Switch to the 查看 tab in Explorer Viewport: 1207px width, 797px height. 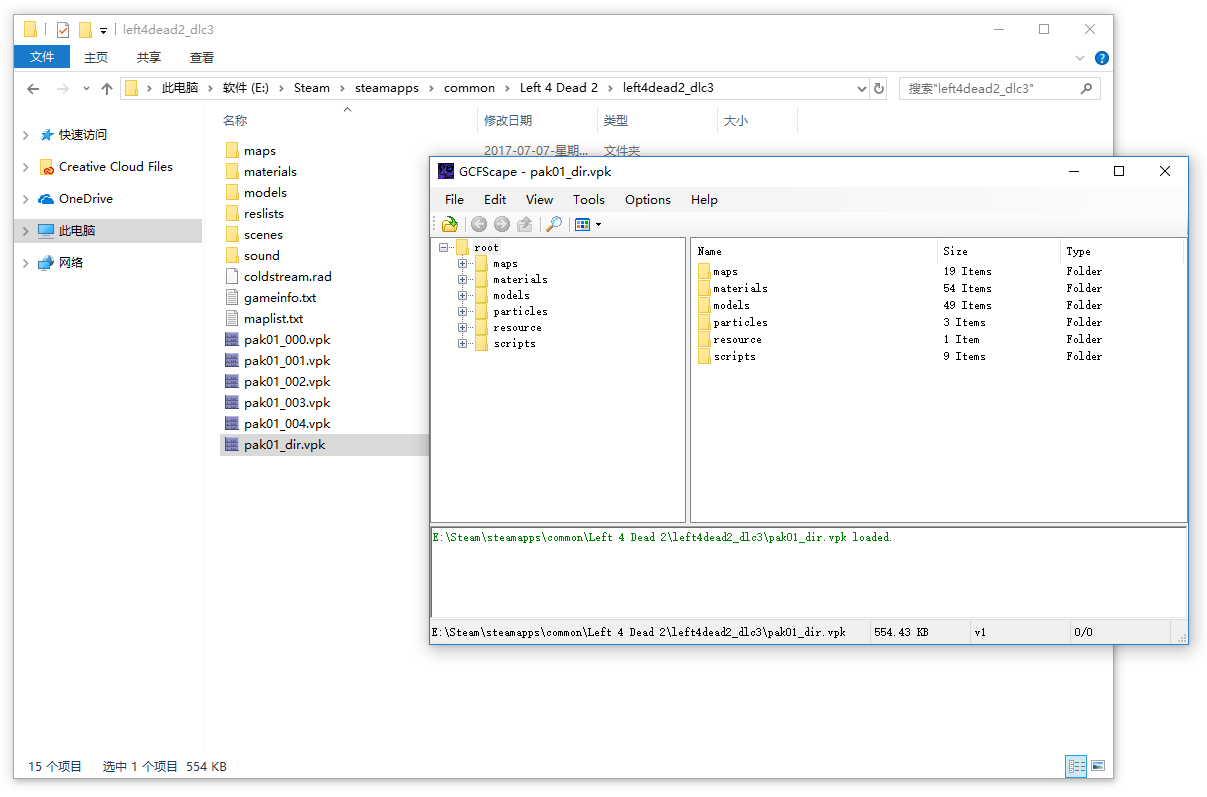pos(202,57)
